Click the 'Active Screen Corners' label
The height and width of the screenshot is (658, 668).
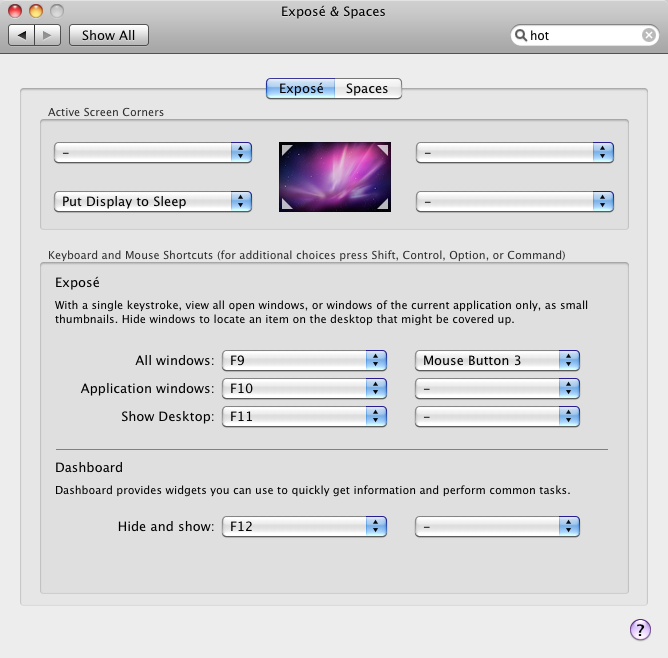[x=106, y=112]
